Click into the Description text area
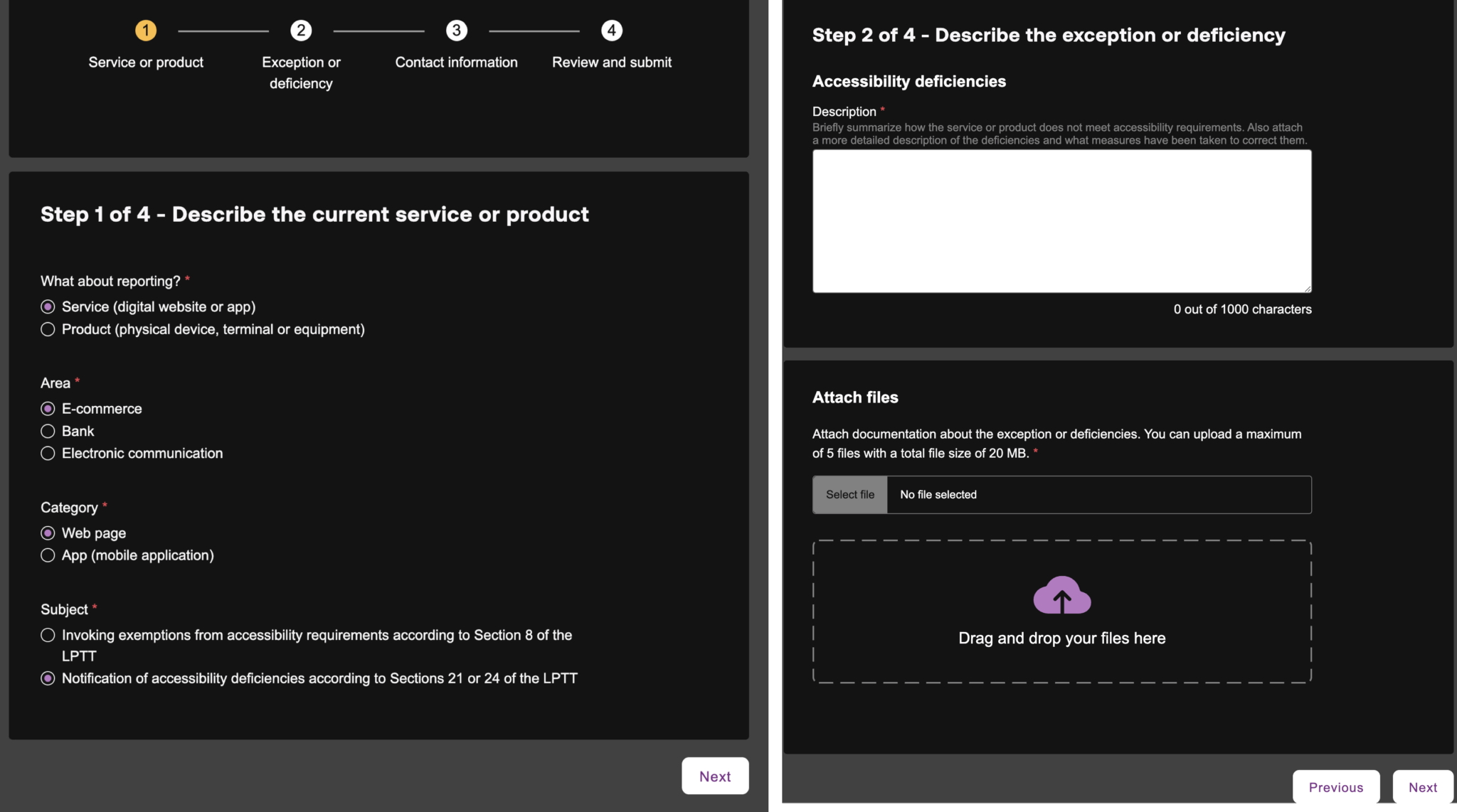 (1061, 221)
